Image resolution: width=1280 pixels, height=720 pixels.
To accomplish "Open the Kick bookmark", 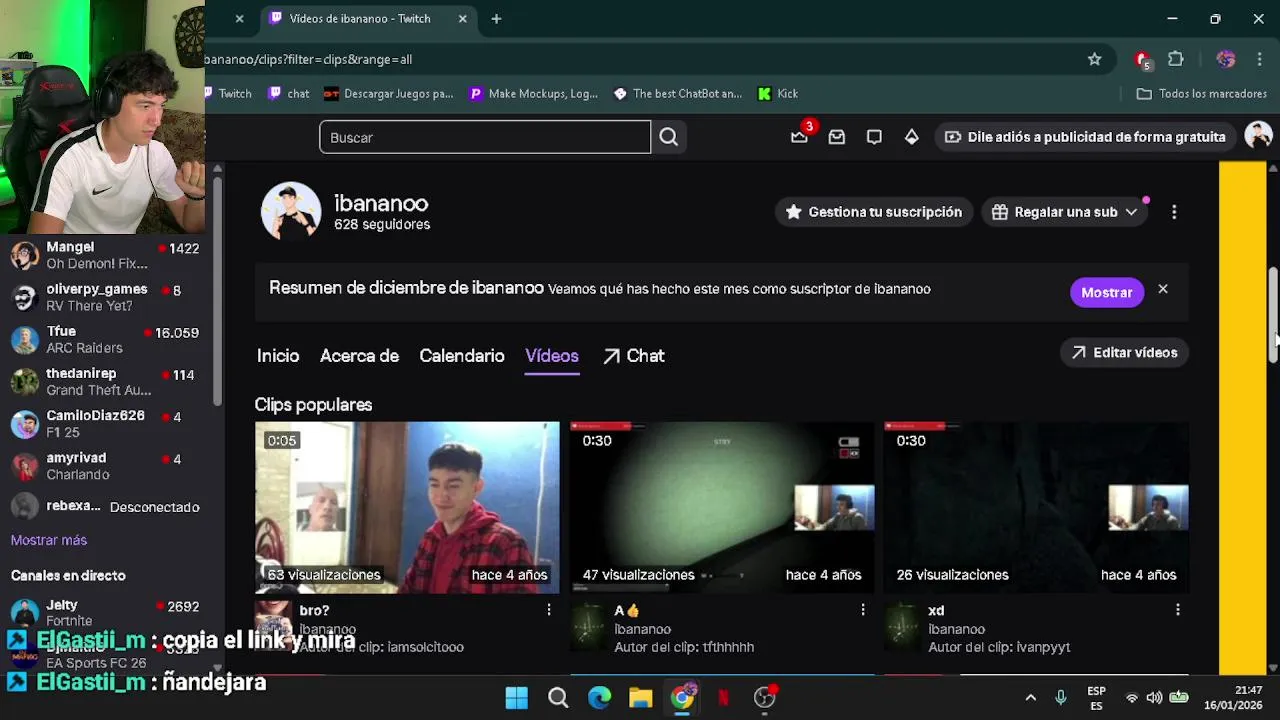I will pos(778,93).
